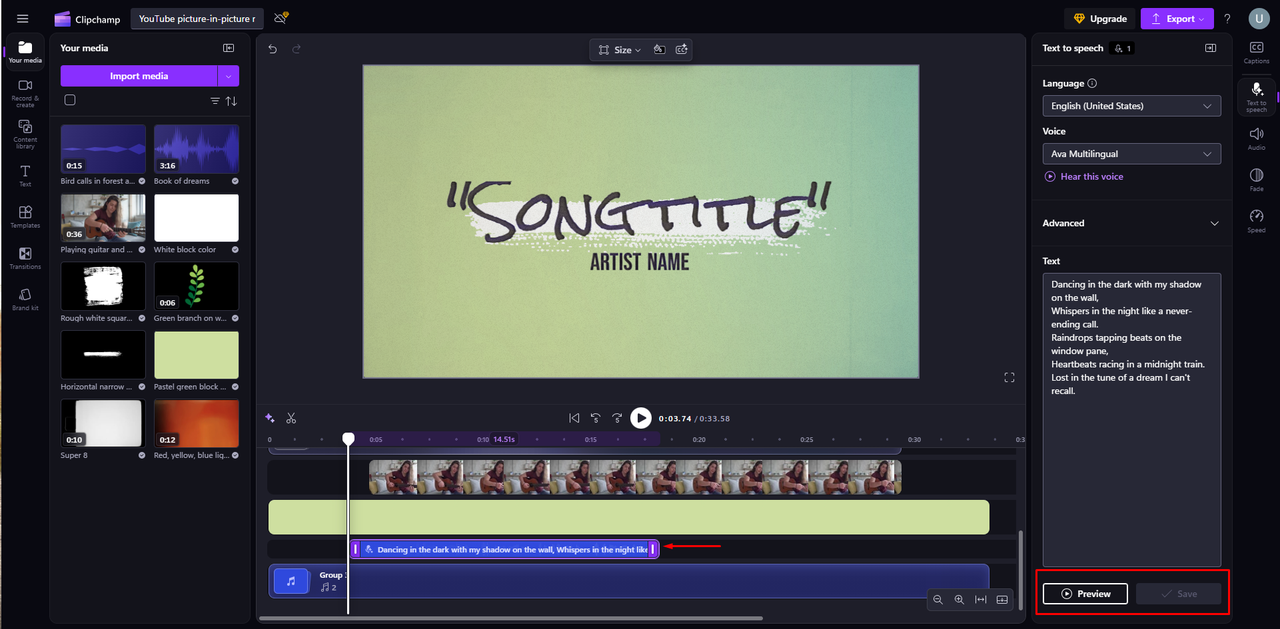Open the hamburger main menu

click(x=23, y=18)
